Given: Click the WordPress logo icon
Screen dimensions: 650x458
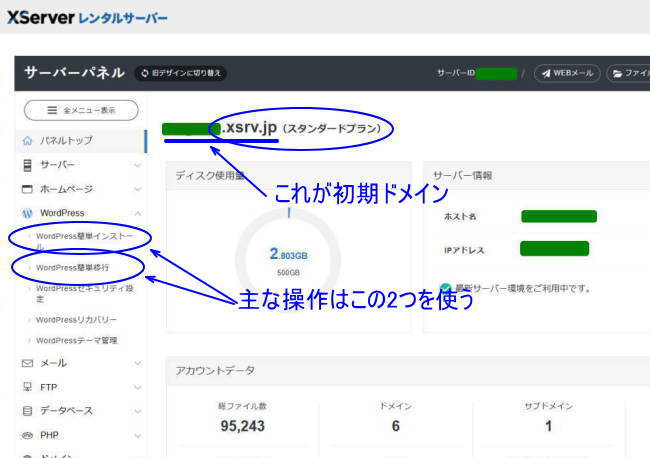Looking at the screenshot, I should [x=28, y=213].
